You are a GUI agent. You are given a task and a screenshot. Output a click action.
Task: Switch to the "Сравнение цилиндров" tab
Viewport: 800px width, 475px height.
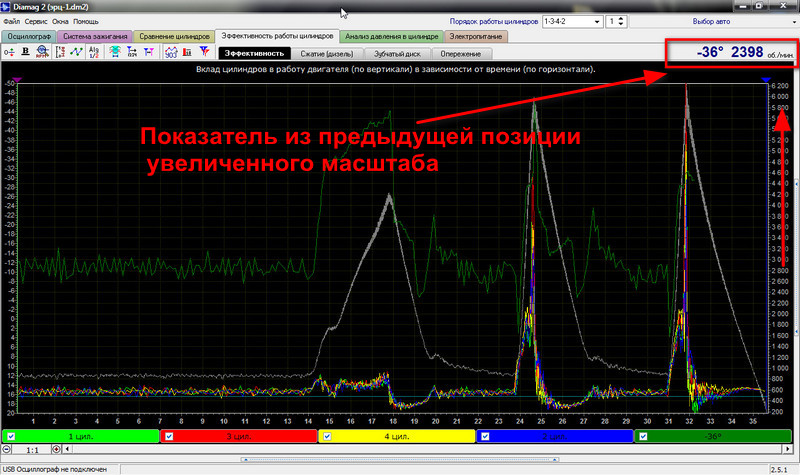pyautogui.click(x=174, y=37)
